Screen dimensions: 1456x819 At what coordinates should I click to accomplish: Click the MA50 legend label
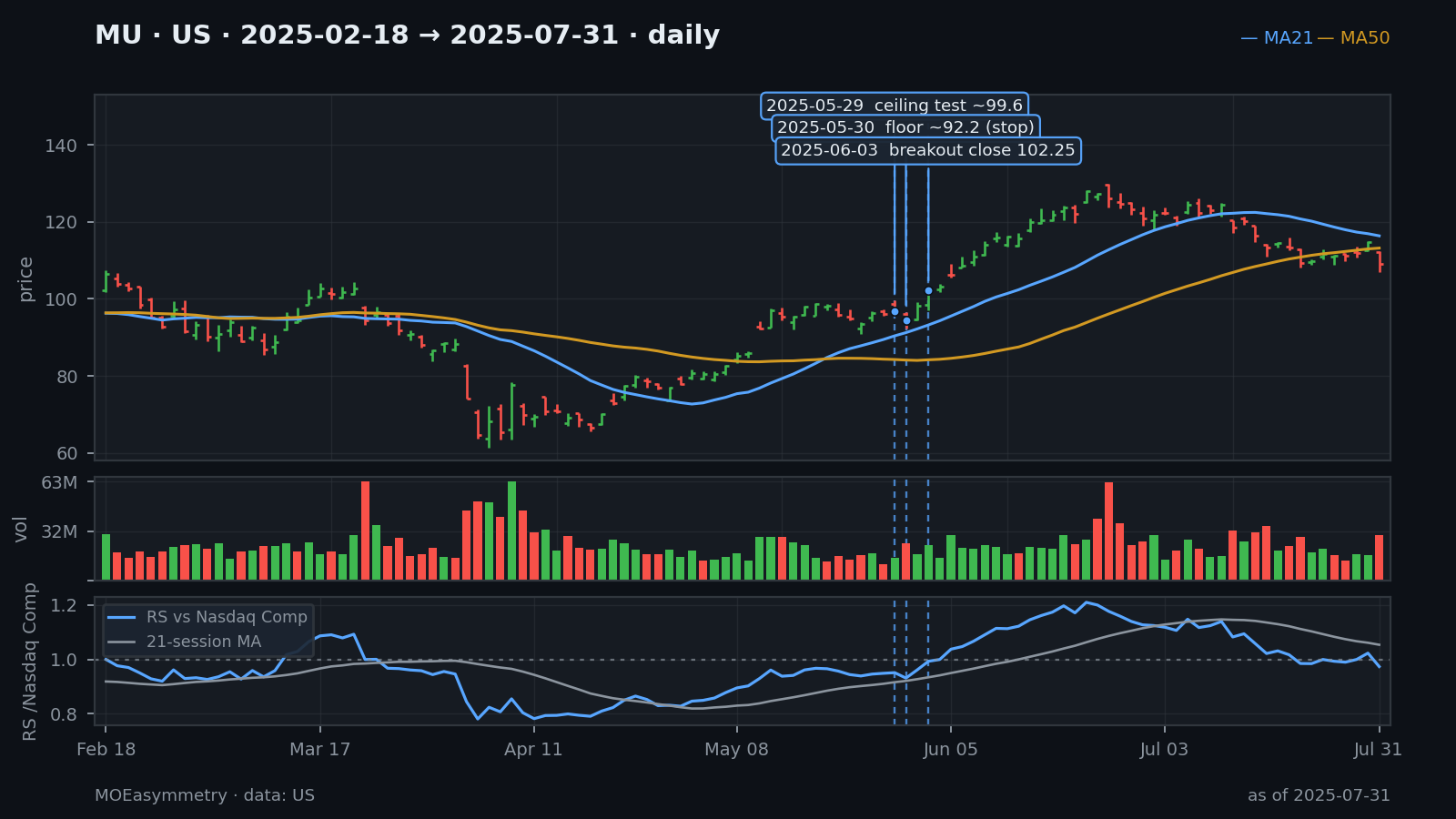pos(1354,38)
